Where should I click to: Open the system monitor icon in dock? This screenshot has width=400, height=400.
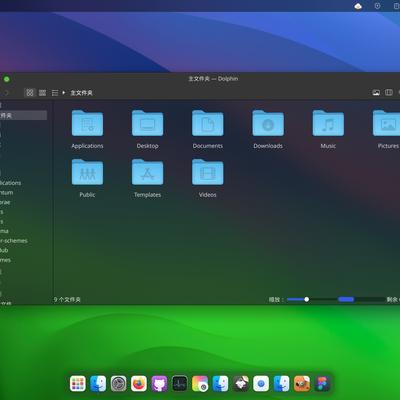pos(180,384)
